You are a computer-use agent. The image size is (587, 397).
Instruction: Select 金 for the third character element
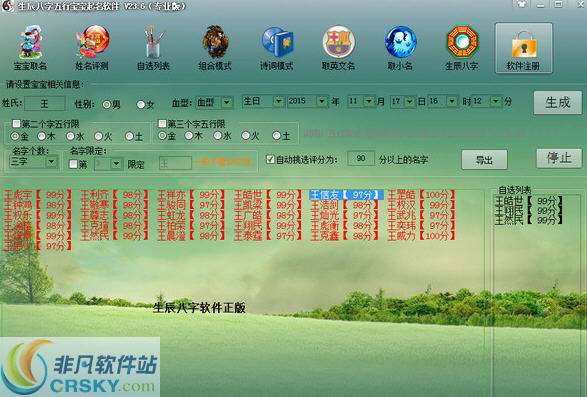pos(162,136)
